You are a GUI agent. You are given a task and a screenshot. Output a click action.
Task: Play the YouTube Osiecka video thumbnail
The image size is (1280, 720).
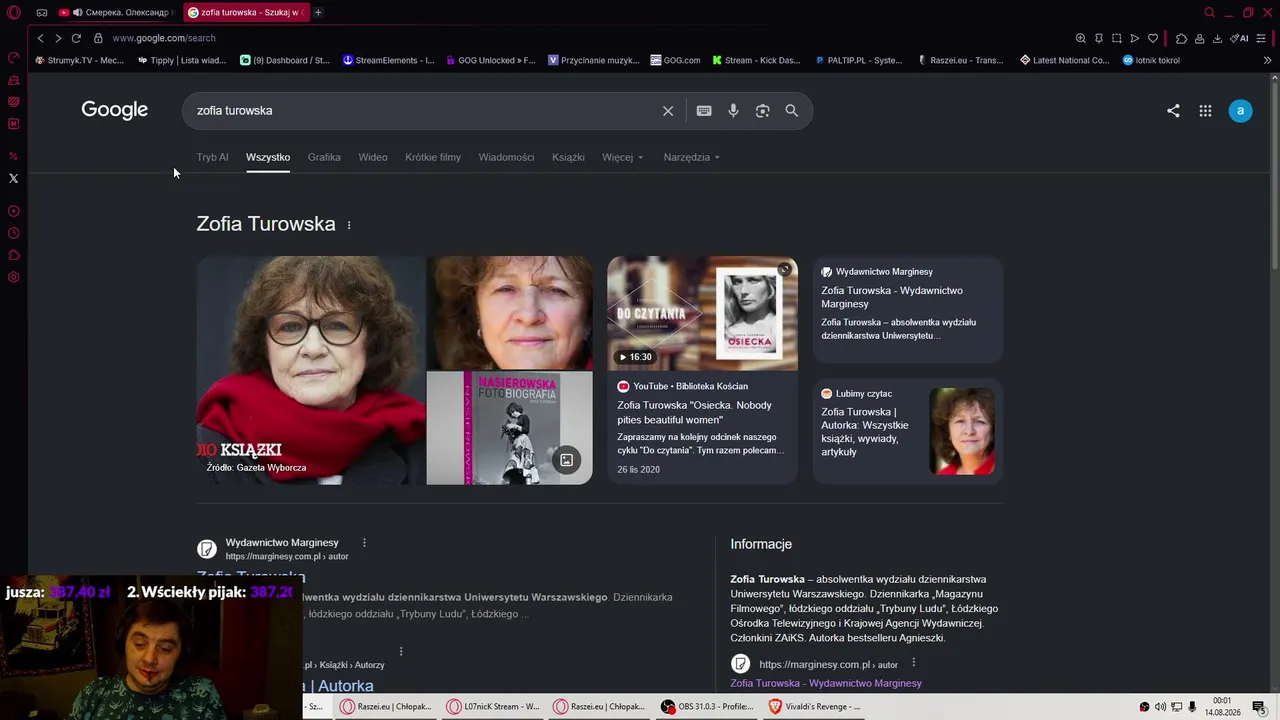[x=702, y=313]
